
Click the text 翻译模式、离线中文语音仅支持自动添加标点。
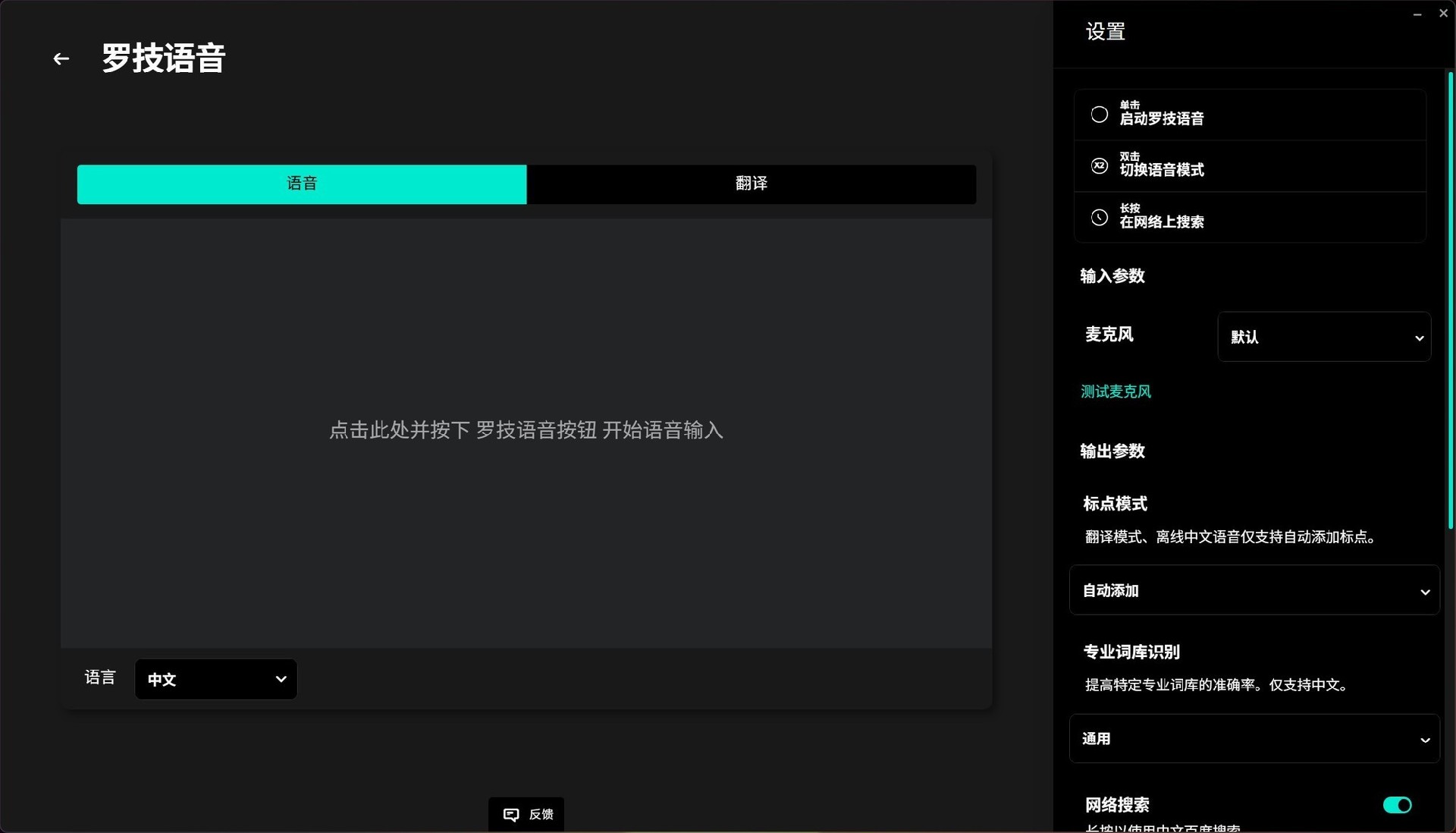point(1230,537)
